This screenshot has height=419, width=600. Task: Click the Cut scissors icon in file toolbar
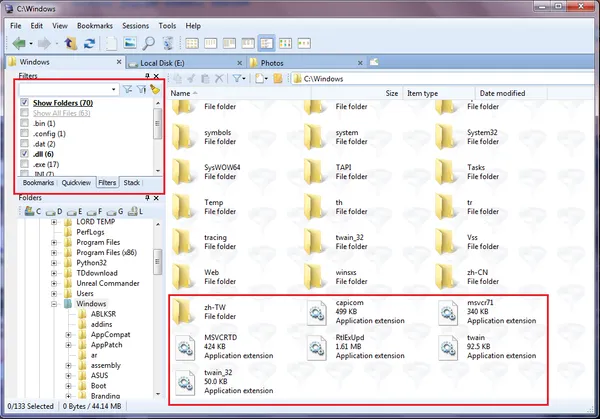click(x=191, y=78)
